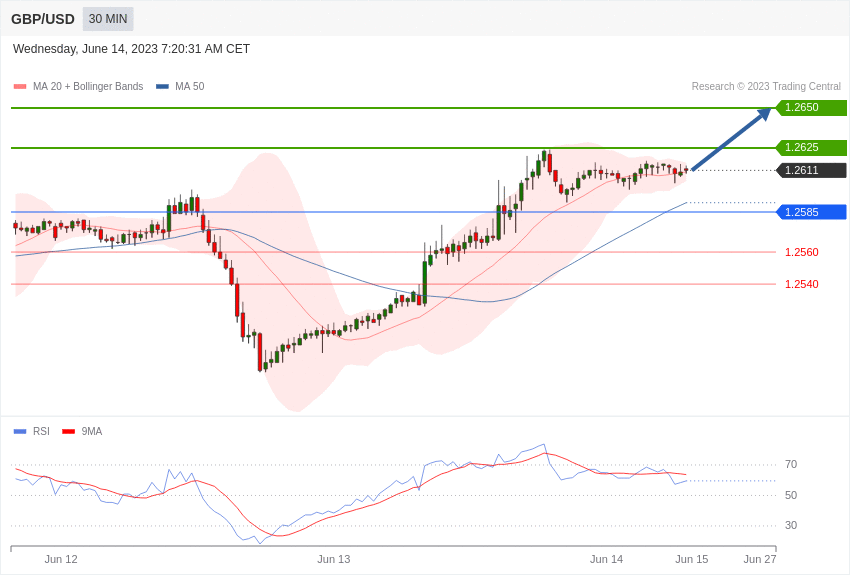Click the black 1.2611 current price tag
This screenshot has height=576, width=850.
(x=811, y=171)
